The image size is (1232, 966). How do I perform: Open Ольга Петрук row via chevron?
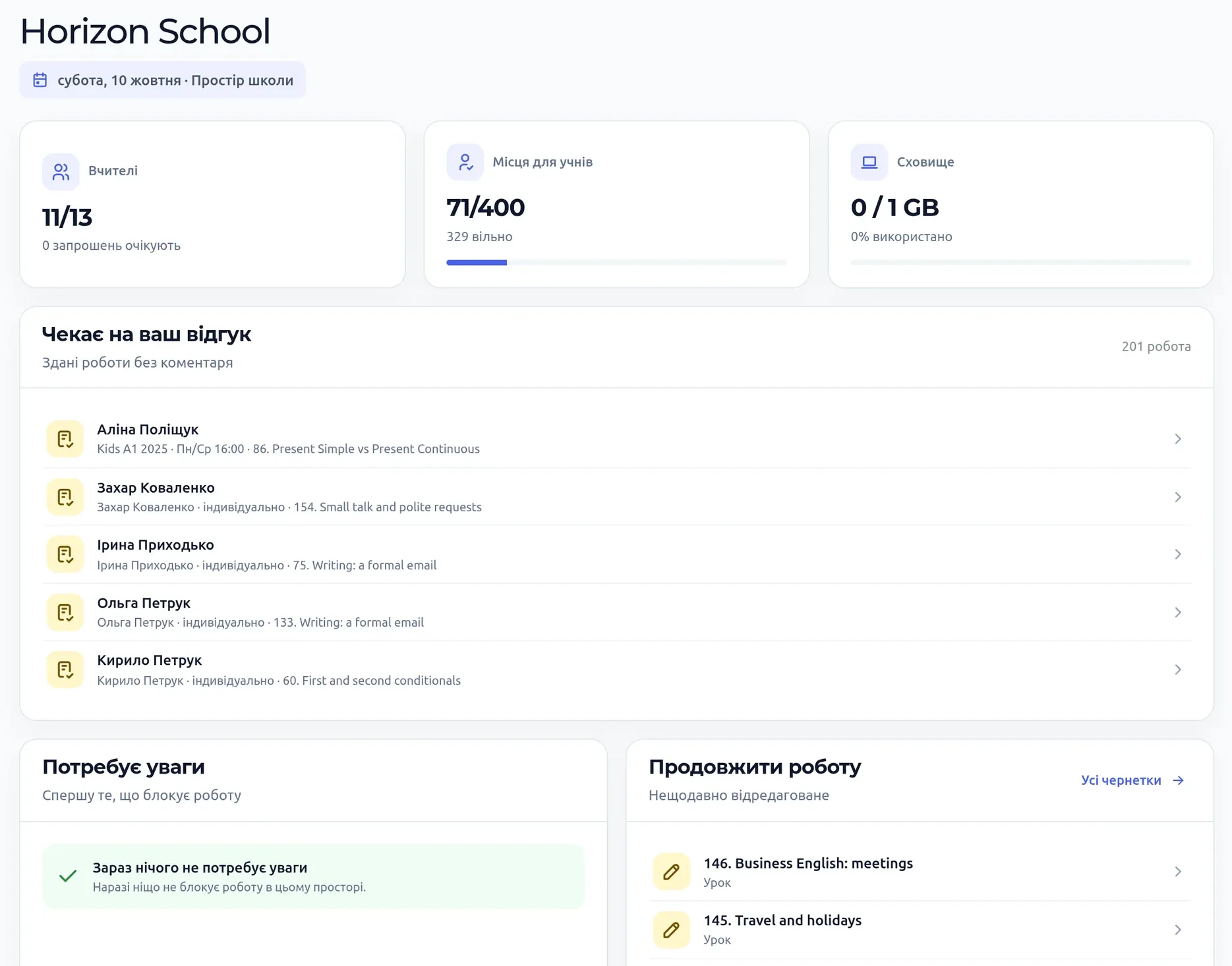[1178, 612]
